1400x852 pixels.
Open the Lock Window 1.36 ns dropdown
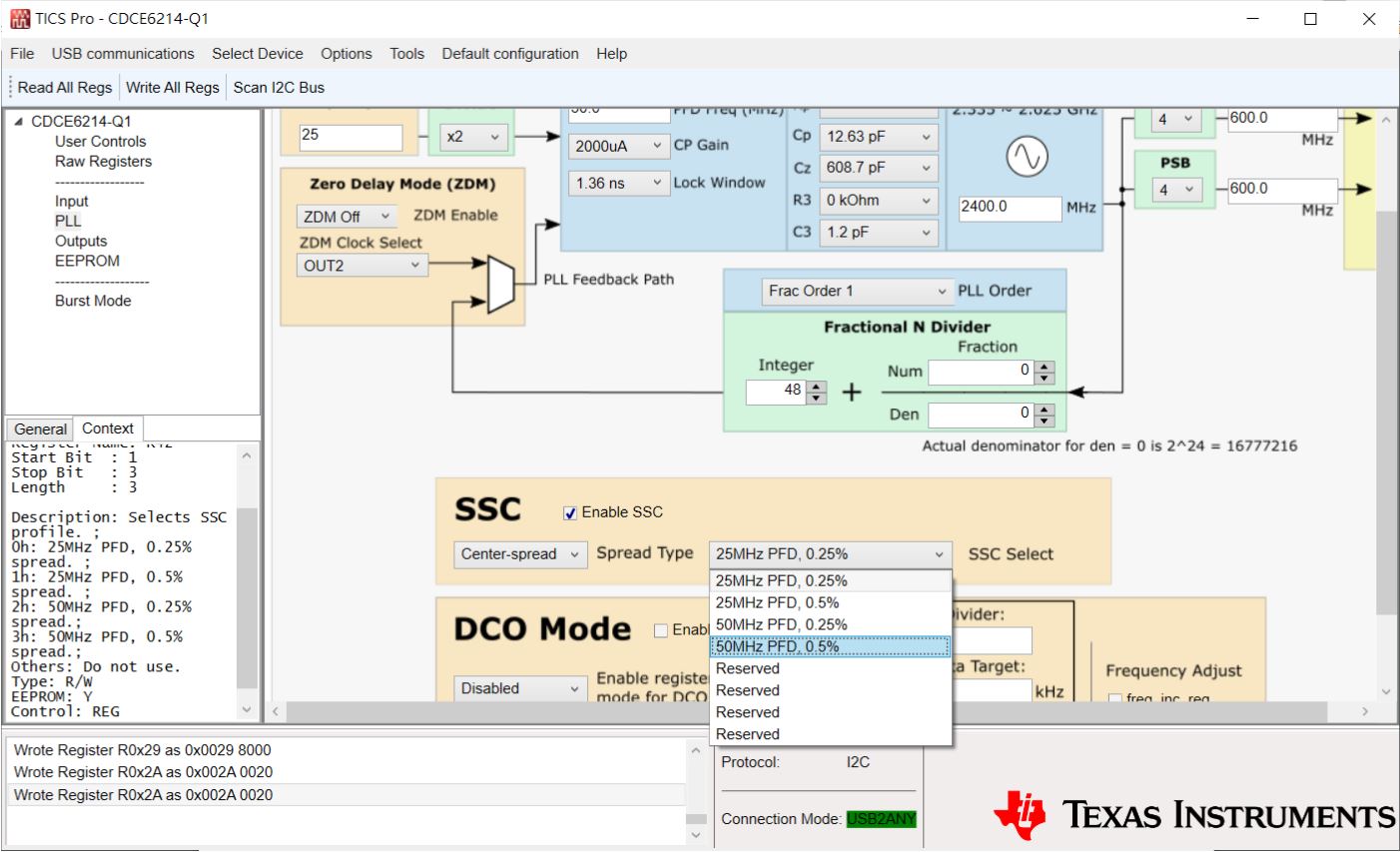pos(619,184)
